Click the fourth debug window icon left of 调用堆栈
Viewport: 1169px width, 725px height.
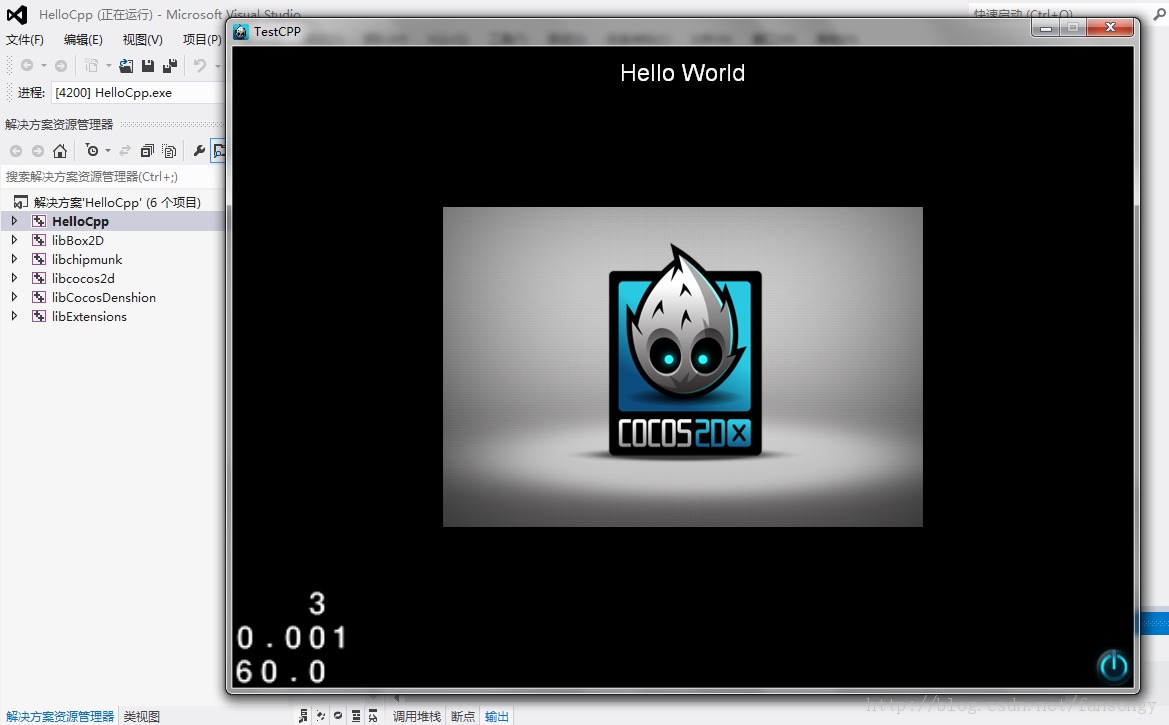(356, 716)
